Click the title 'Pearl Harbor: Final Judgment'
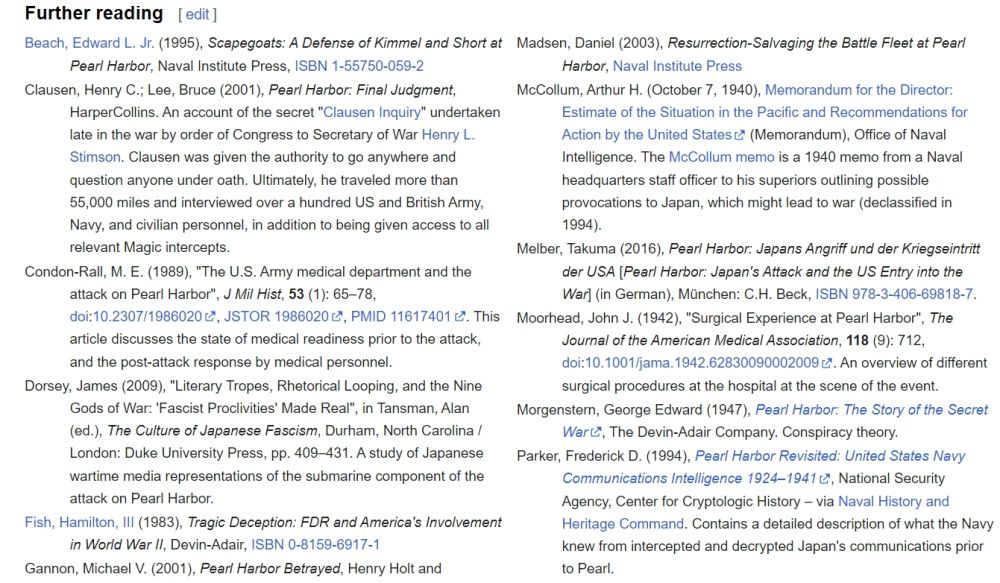Screen dimensions: 1000x583 coord(361,90)
